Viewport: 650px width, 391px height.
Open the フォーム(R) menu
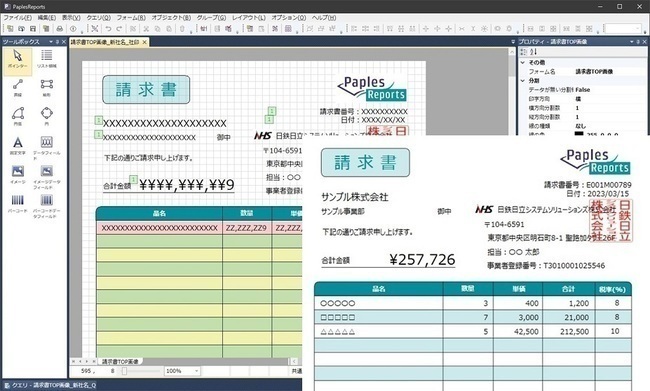click(x=131, y=18)
